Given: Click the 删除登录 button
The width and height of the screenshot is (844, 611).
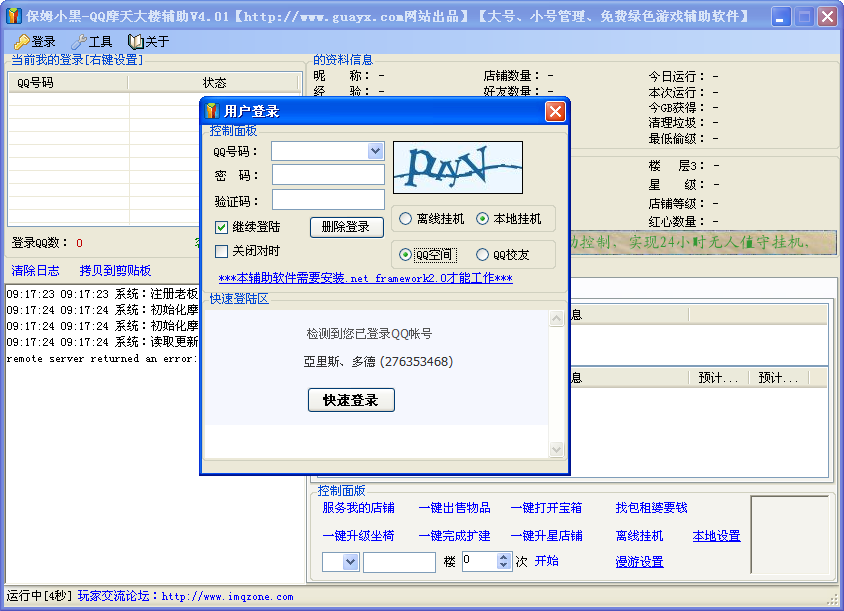Looking at the screenshot, I should tap(347, 227).
